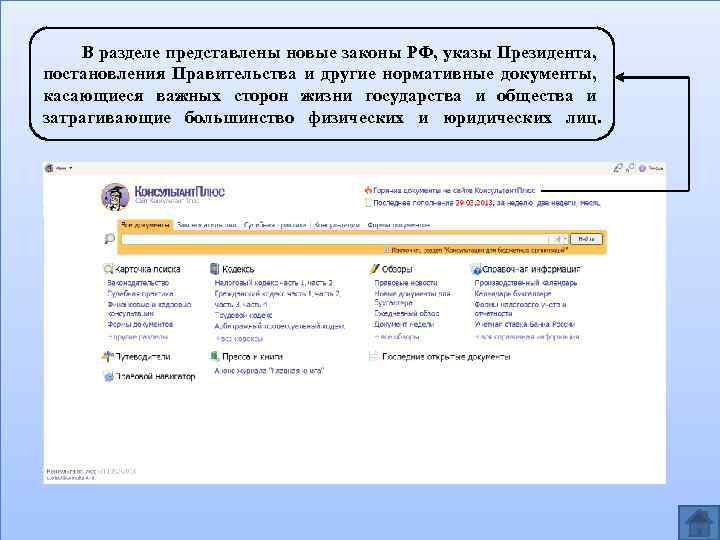Expand the все обзоры link
This screenshot has width=720, height=540.
pyautogui.click(x=397, y=337)
